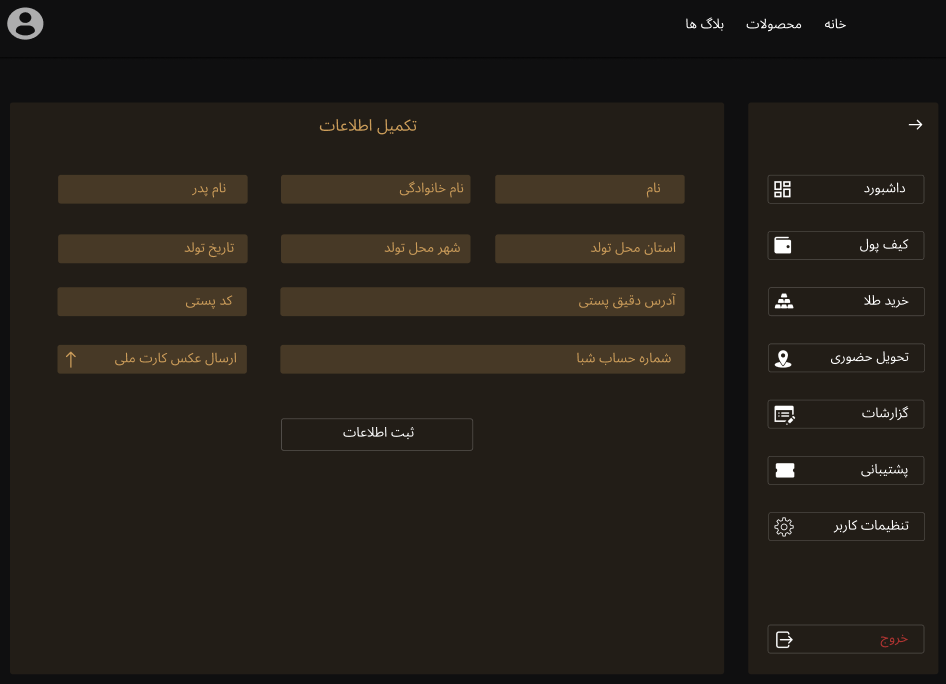Click the support ticket icon

pyautogui.click(x=784, y=470)
